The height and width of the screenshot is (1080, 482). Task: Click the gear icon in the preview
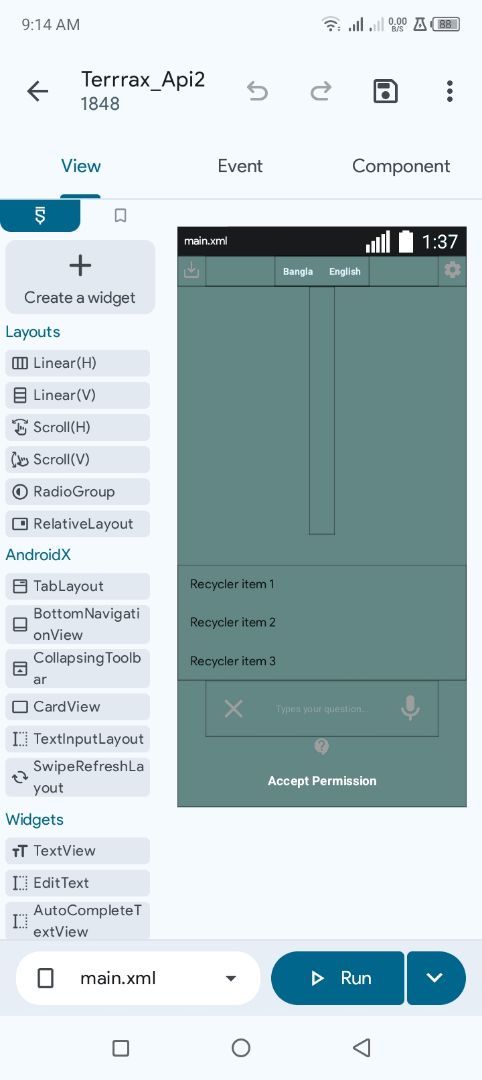(452, 270)
